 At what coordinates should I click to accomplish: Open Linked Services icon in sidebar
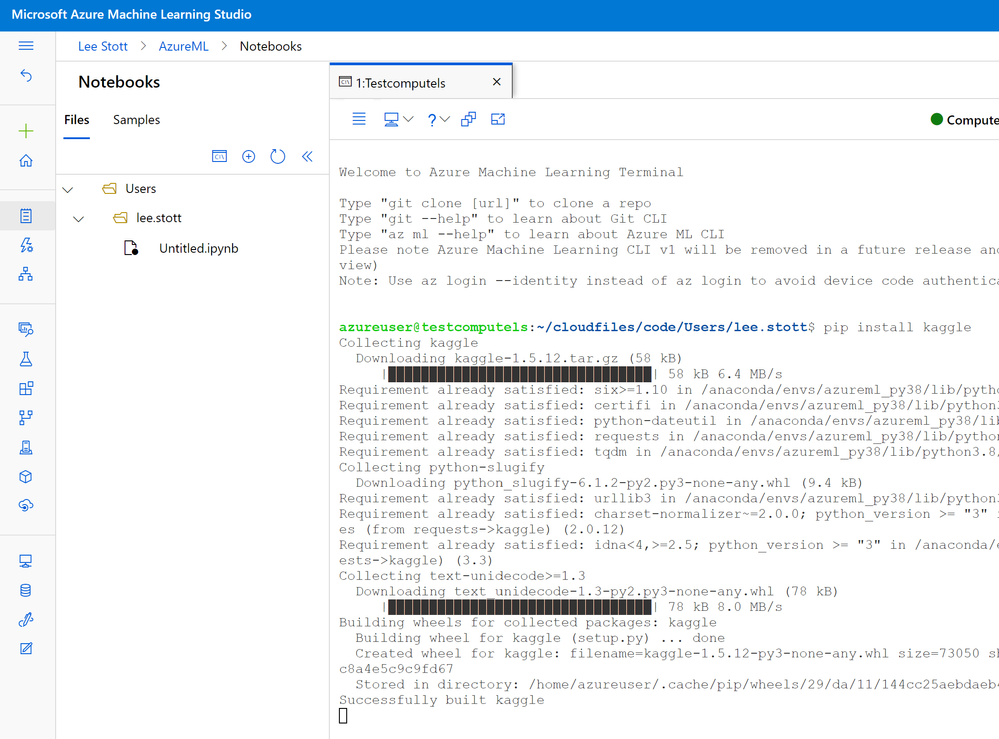click(26, 619)
